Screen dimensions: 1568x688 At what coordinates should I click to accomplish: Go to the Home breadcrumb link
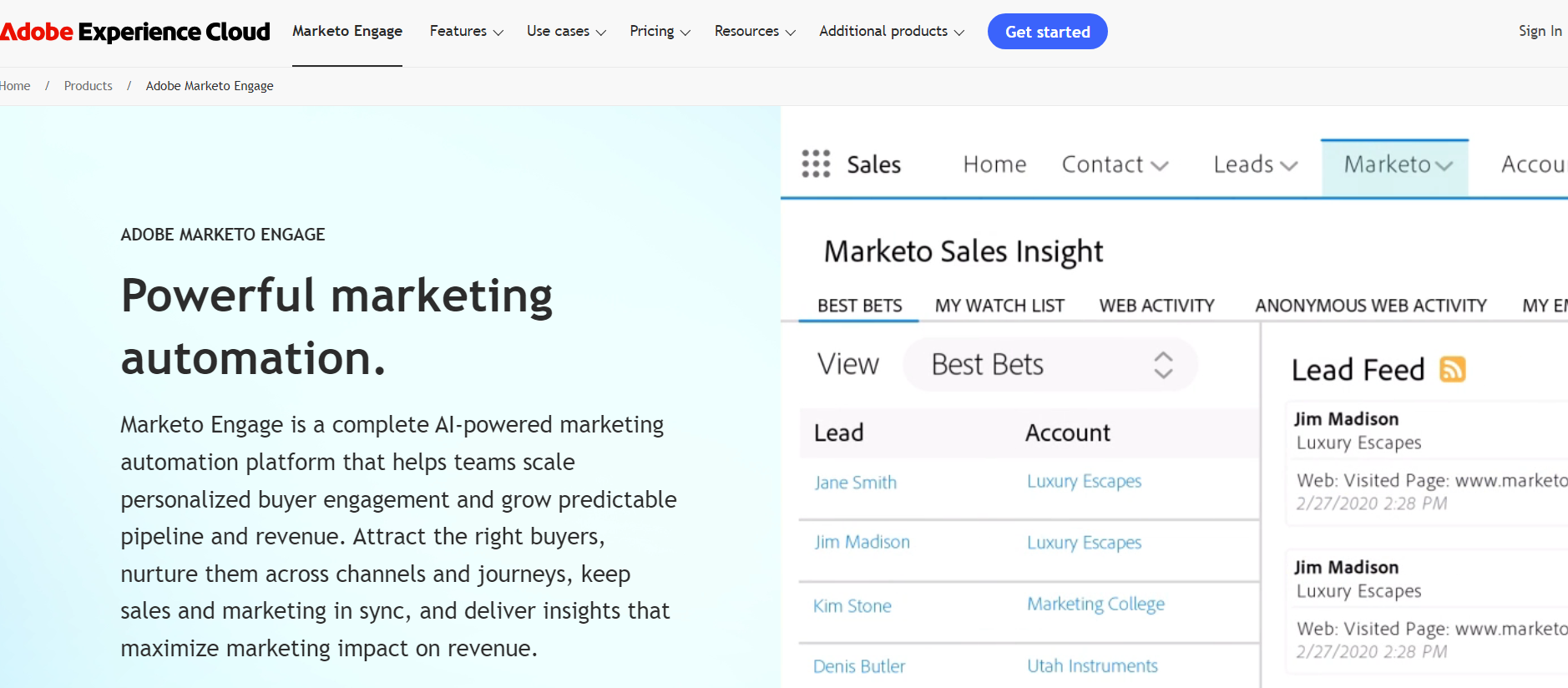point(15,86)
